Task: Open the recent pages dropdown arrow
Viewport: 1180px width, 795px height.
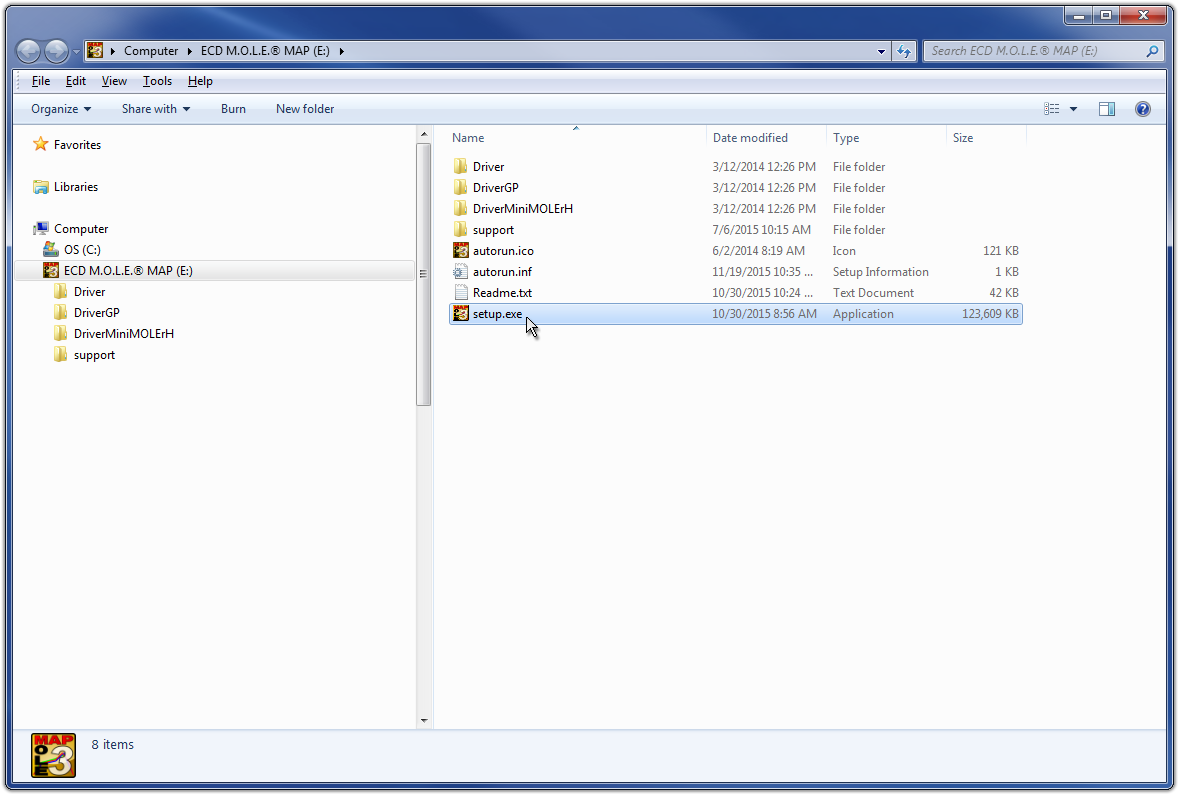Action: [x=76, y=51]
